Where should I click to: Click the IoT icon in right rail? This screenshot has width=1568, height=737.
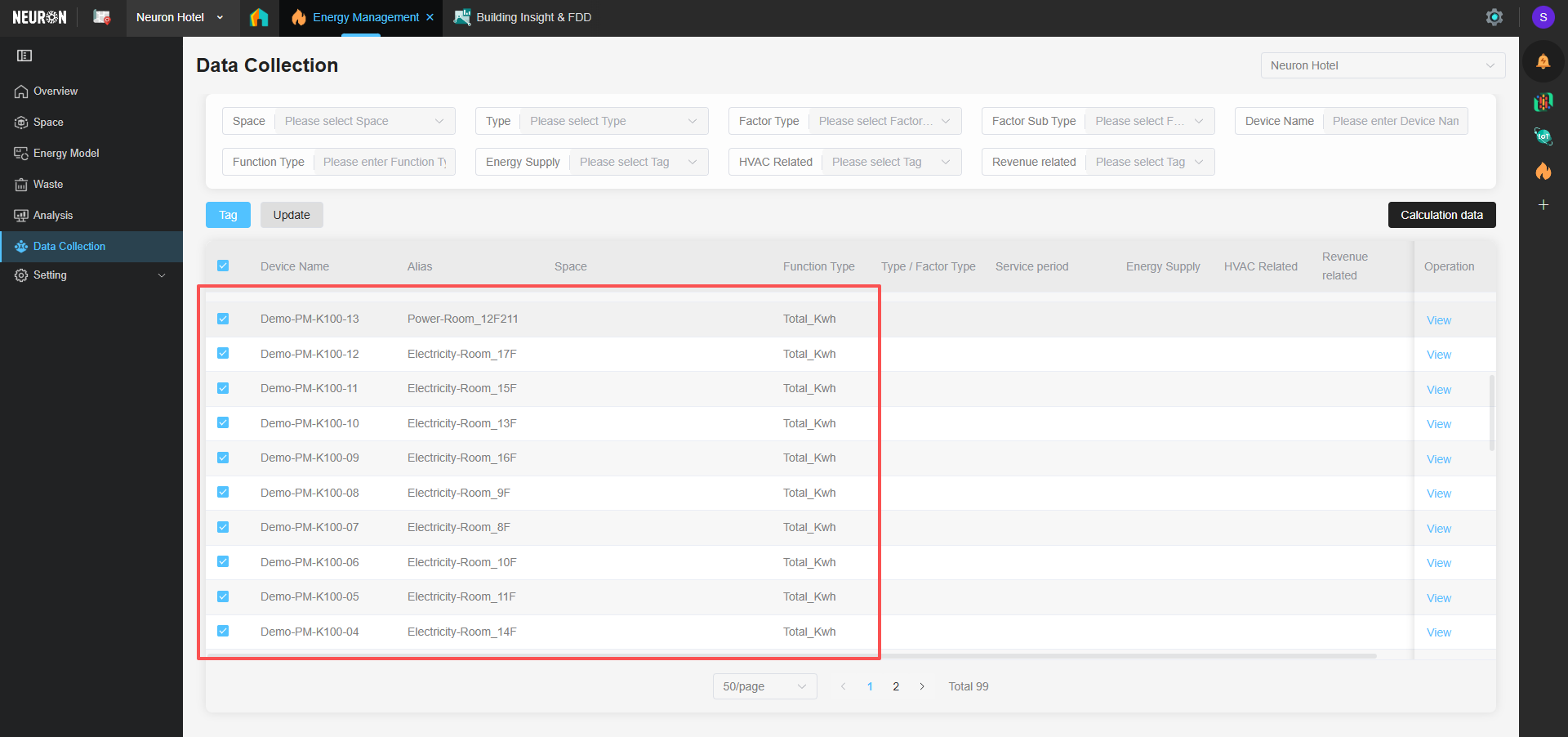pos(1543,136)
